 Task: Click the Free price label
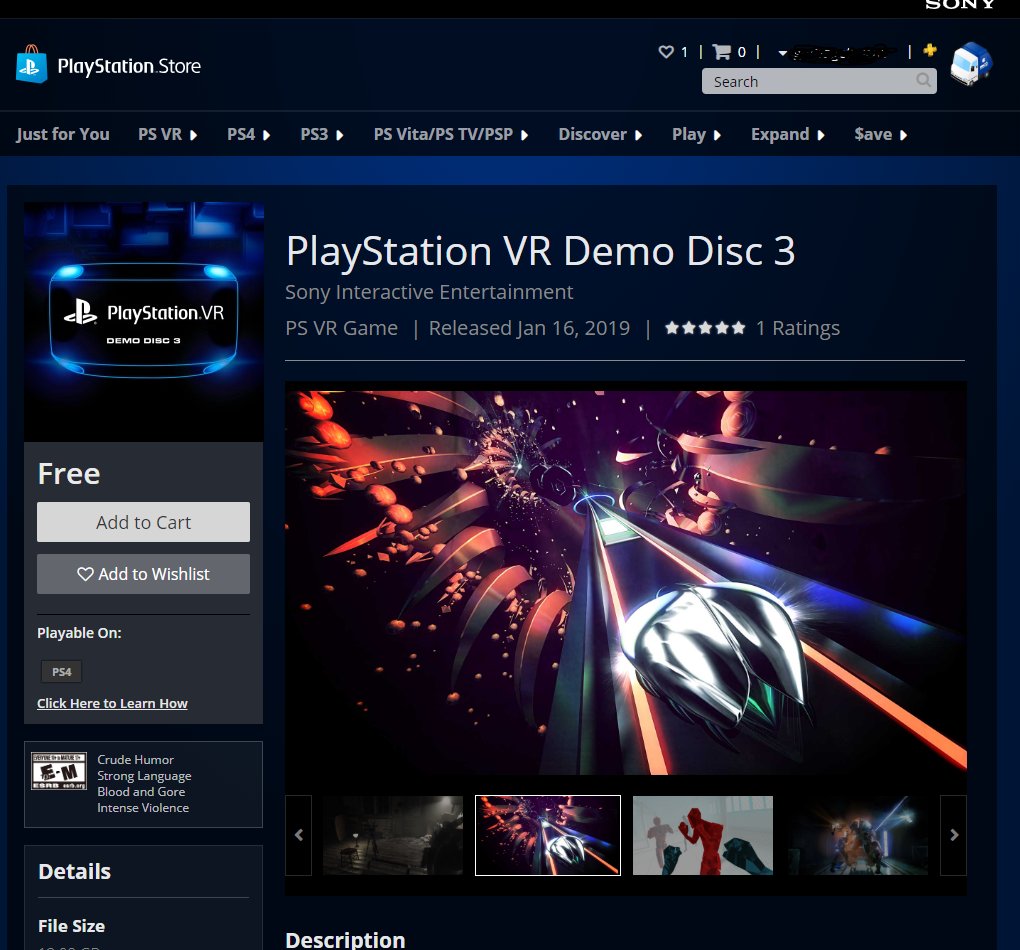coord(69,474)
